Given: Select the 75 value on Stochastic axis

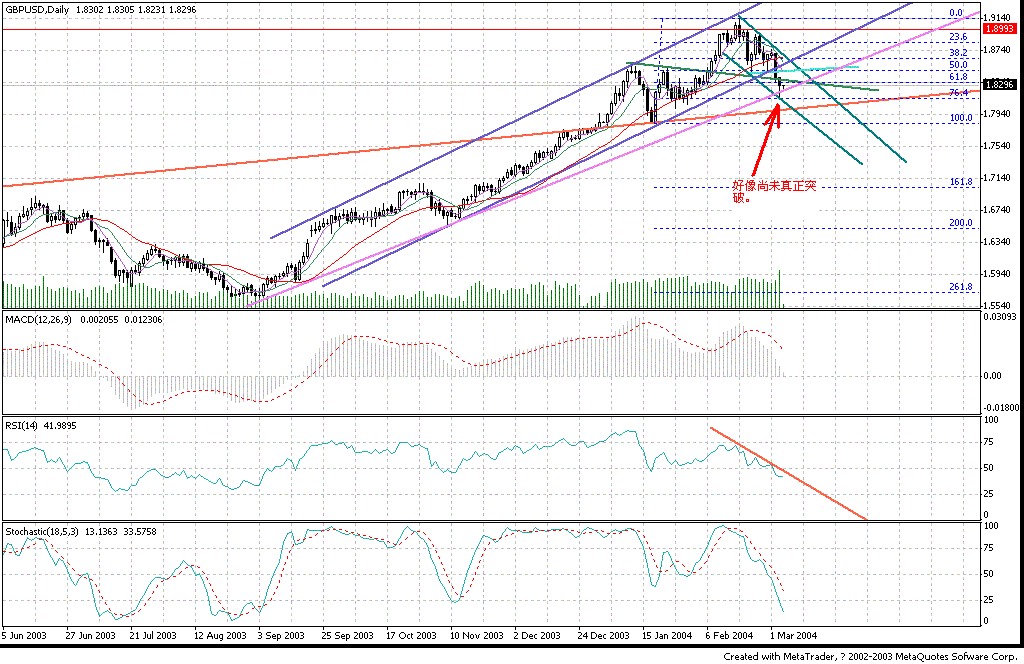Looking at the screenshot, I should (x=989, y=548).
